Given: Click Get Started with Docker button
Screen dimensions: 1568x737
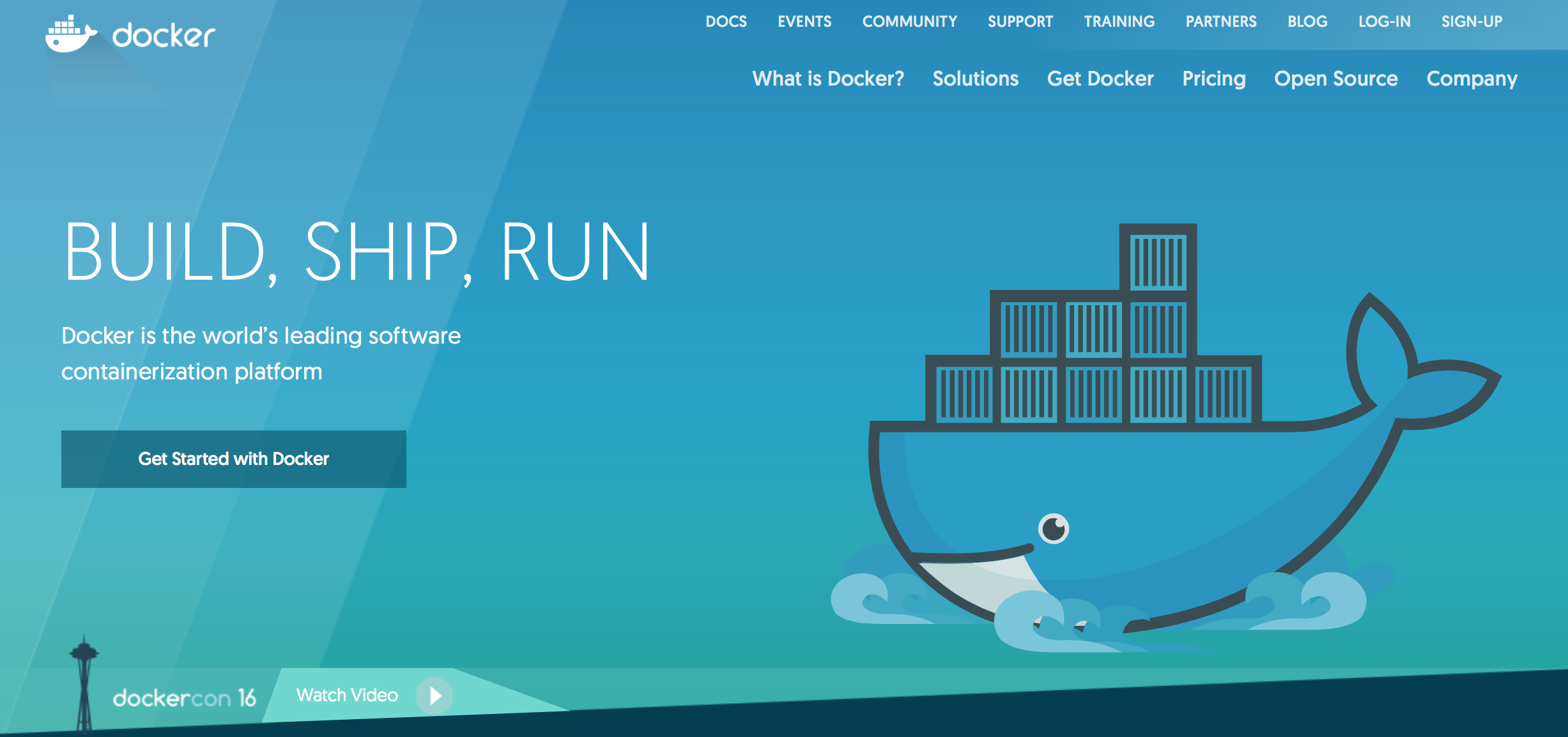Looking at the screenshot, I should 234,459.
